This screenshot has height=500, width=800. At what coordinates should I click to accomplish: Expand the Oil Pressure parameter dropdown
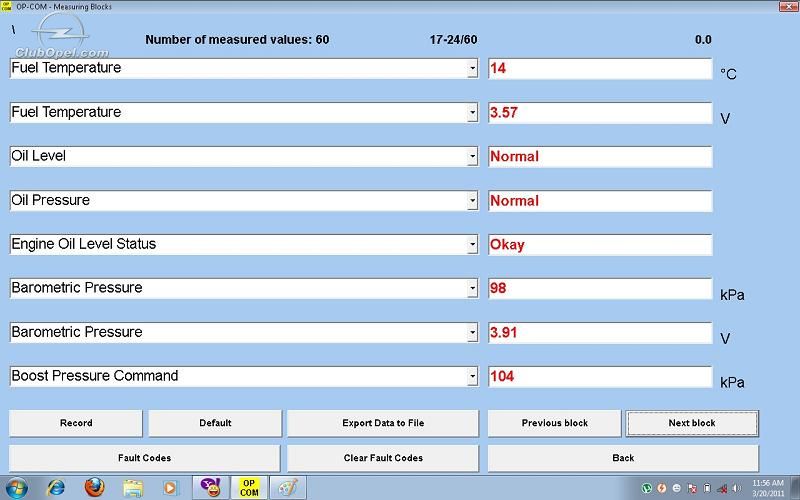[472, 201]
